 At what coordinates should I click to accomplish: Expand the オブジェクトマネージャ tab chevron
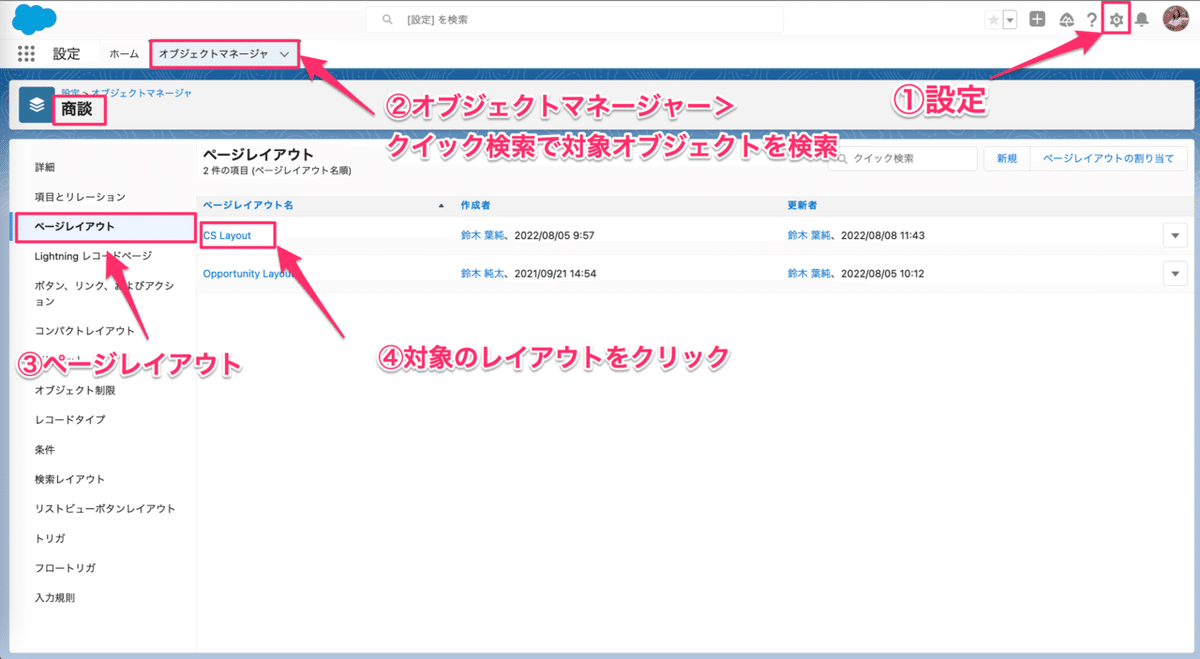[x=285, y=54]
